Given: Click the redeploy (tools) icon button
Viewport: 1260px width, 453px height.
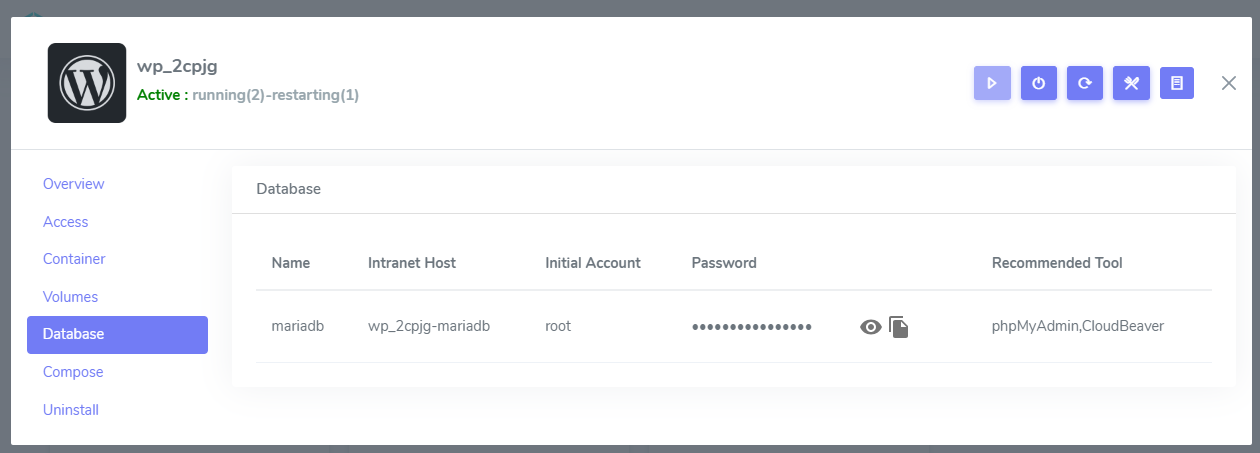Looking at the screenshot, I should (1131, 83).
